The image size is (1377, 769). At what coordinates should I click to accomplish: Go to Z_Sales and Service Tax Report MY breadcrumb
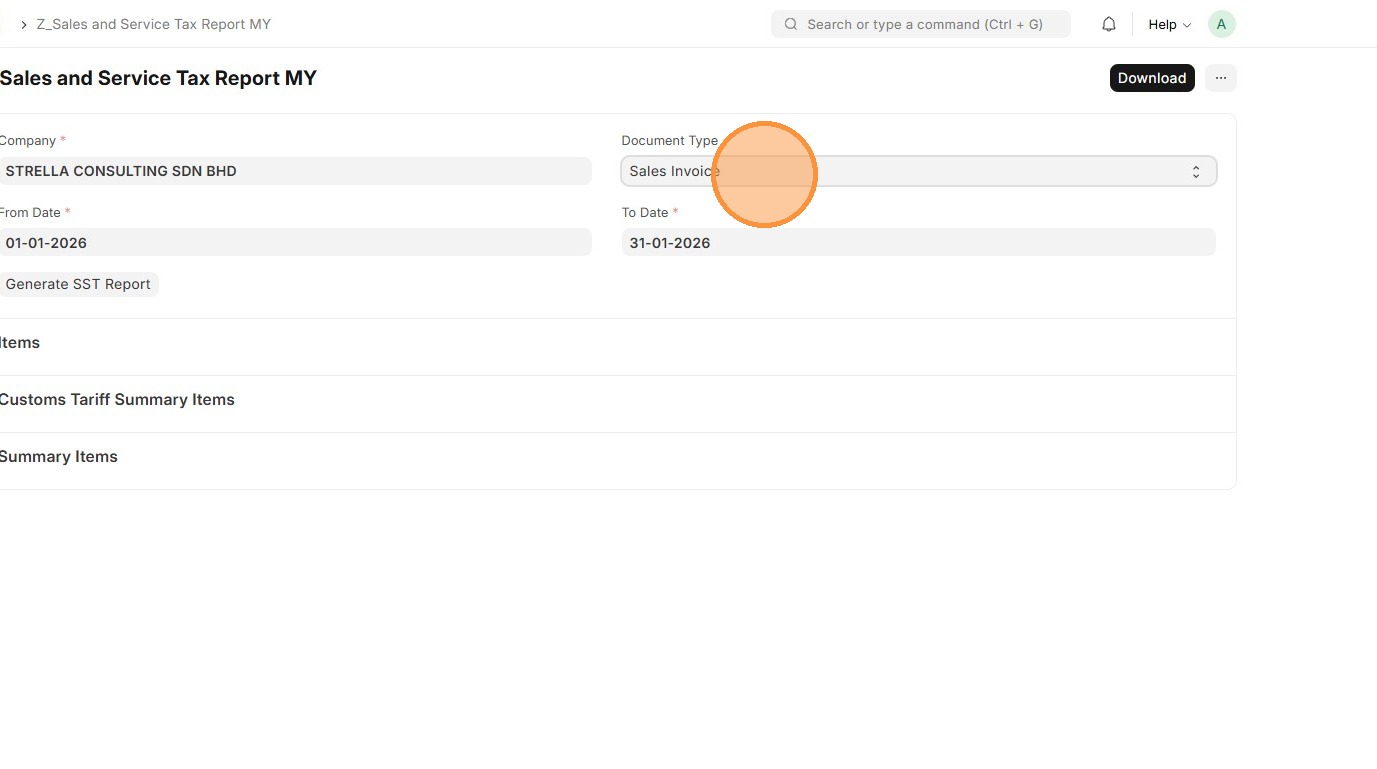pos(154,24)
